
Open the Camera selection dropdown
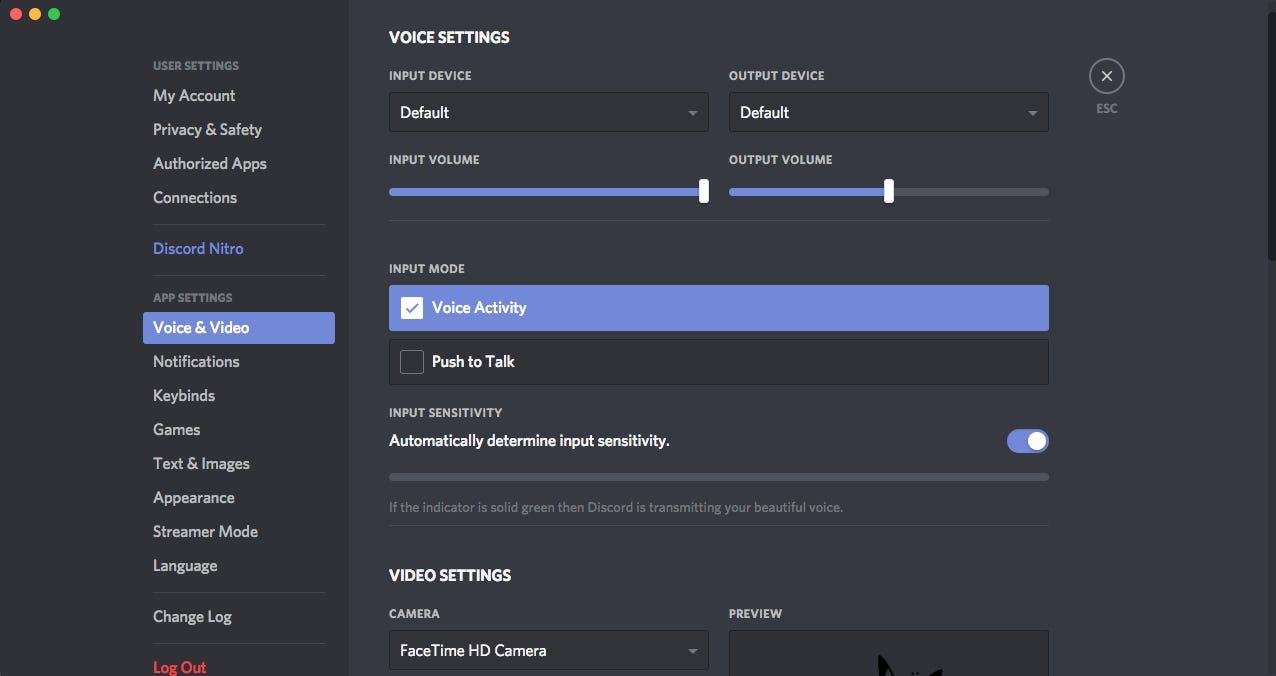tap(548, 650)
